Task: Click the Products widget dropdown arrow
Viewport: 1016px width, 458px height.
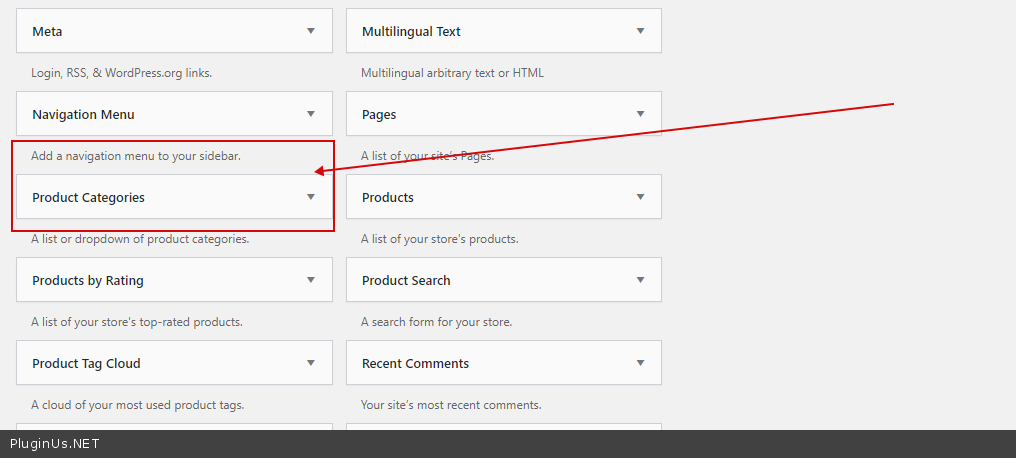Action: tap(640, 197)
